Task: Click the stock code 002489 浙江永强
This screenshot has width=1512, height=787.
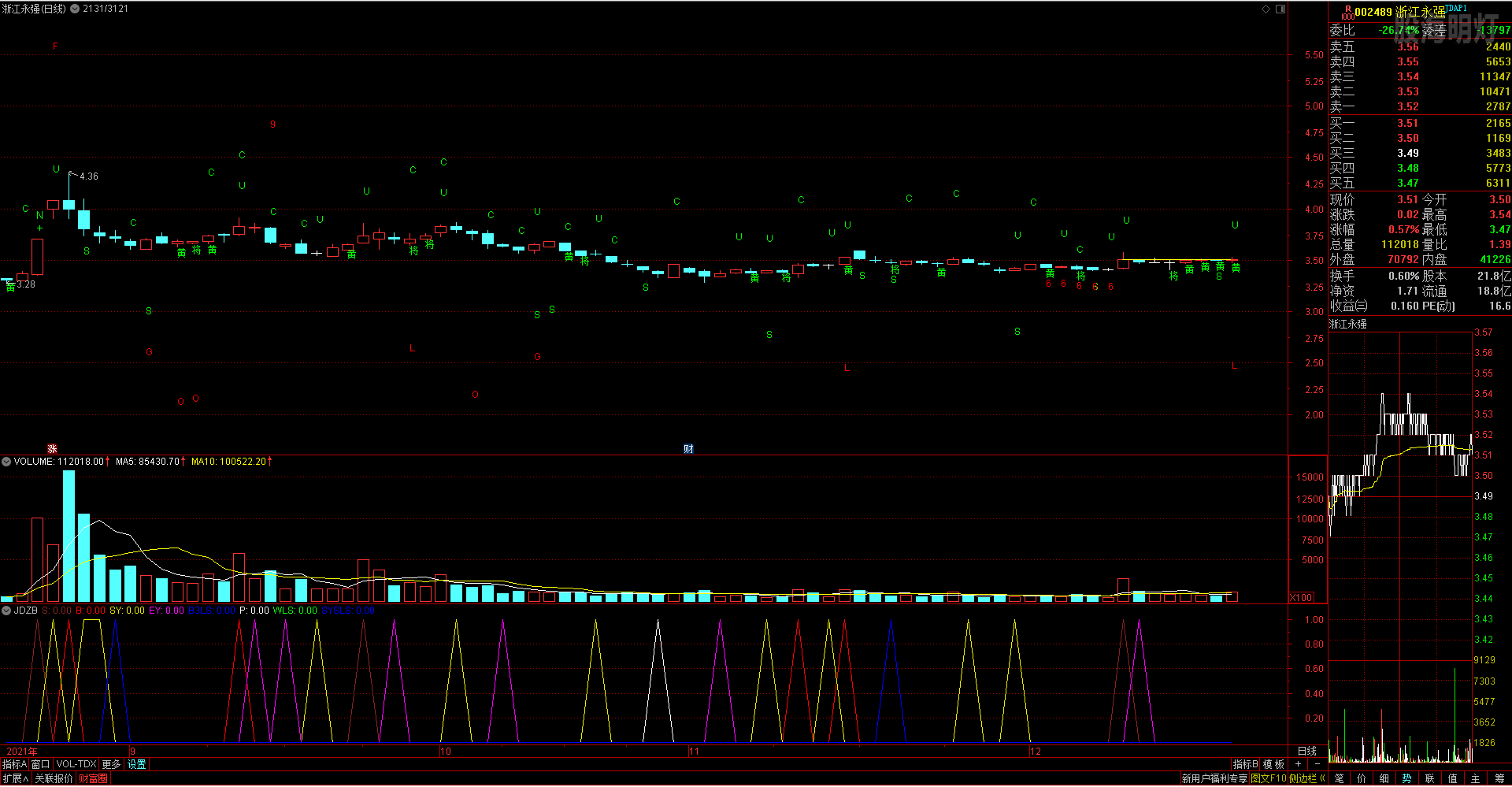Action: tap(1399, 12)
